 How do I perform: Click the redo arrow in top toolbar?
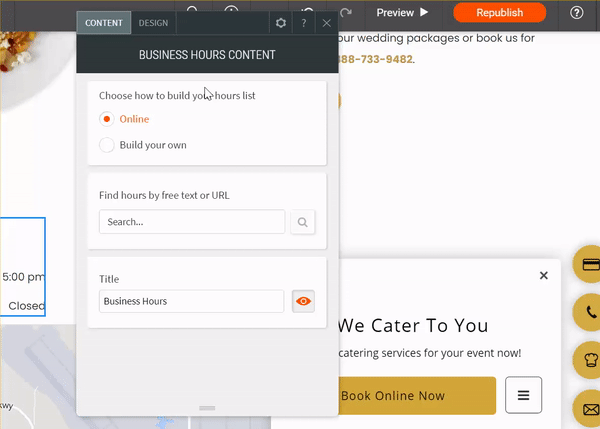346,13
